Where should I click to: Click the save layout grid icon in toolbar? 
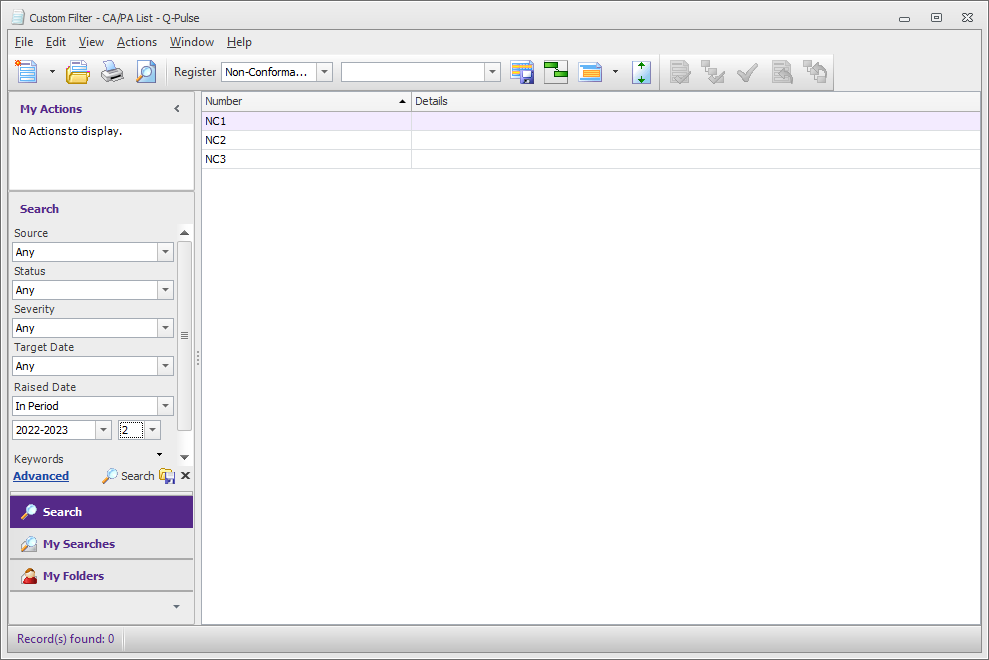(522, 72)
